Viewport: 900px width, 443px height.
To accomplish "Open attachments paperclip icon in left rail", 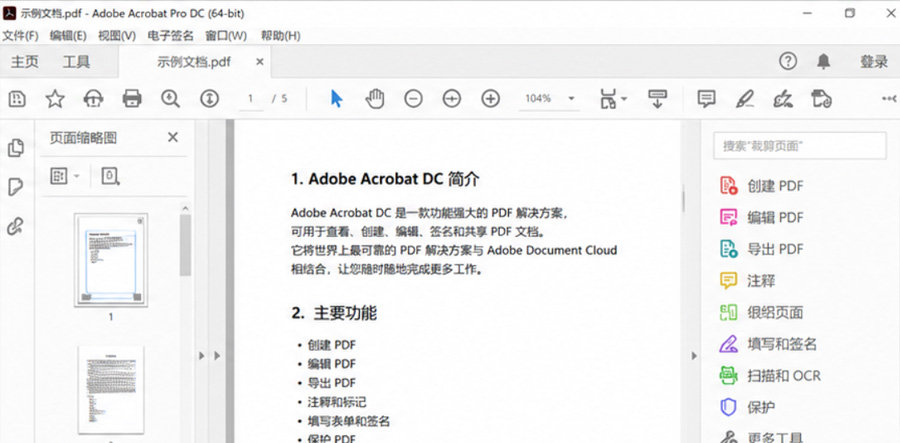I will click(15, 227).
